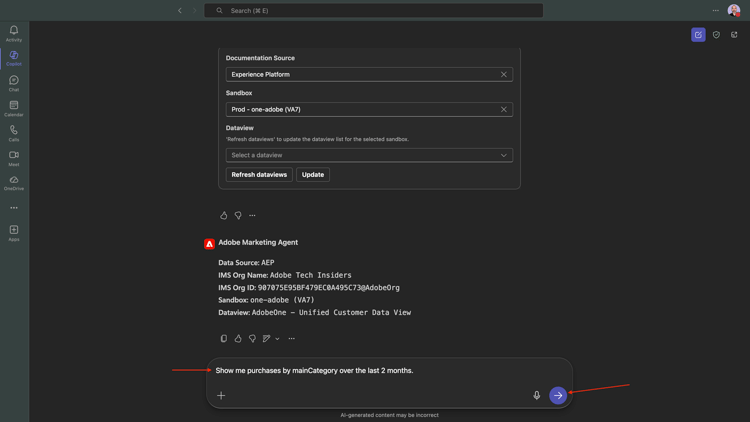Click the Adobe Marketing Agent name

point(258,242)
